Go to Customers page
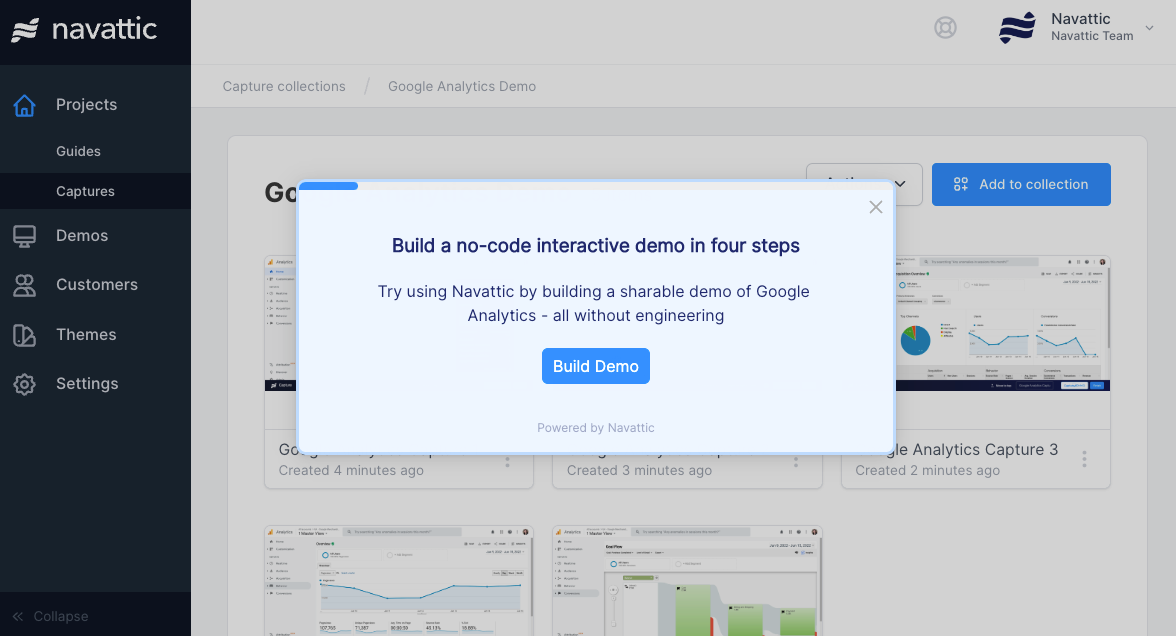This screenshot has height=636, width=1176. (x=97, y=285)
